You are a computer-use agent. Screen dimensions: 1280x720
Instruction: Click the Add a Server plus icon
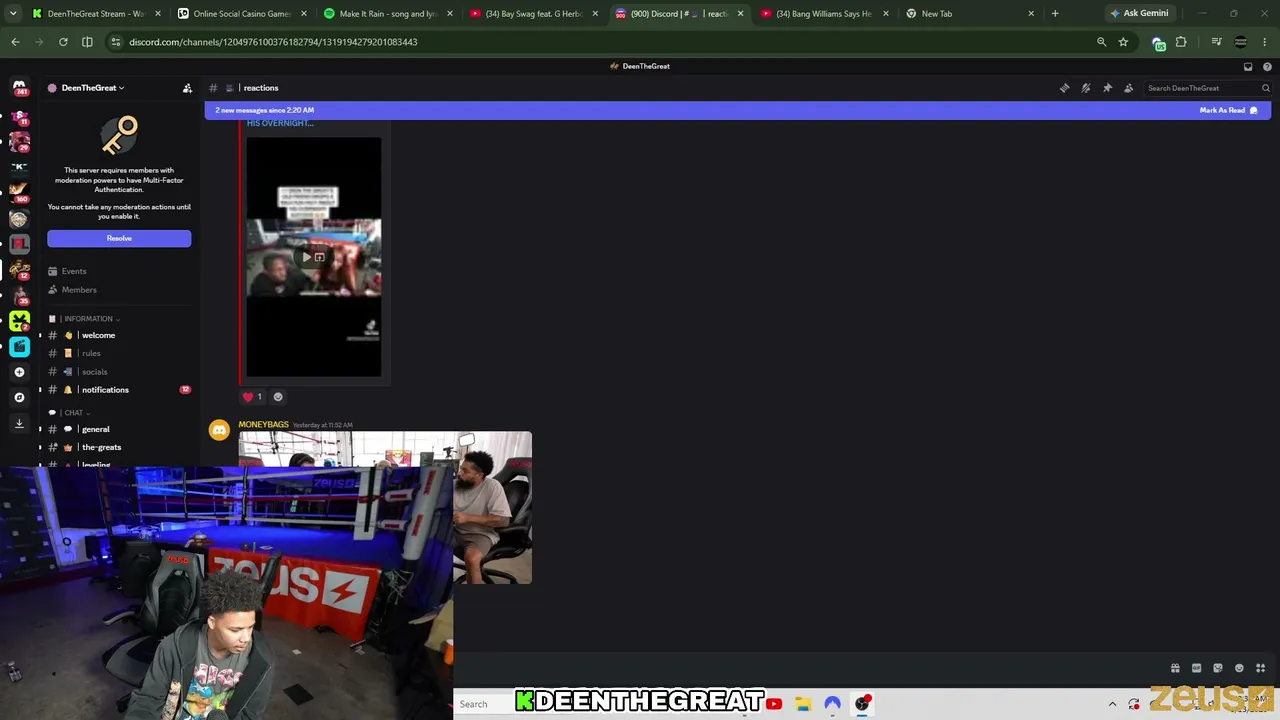pyautogui.click(x=19, y=372)
